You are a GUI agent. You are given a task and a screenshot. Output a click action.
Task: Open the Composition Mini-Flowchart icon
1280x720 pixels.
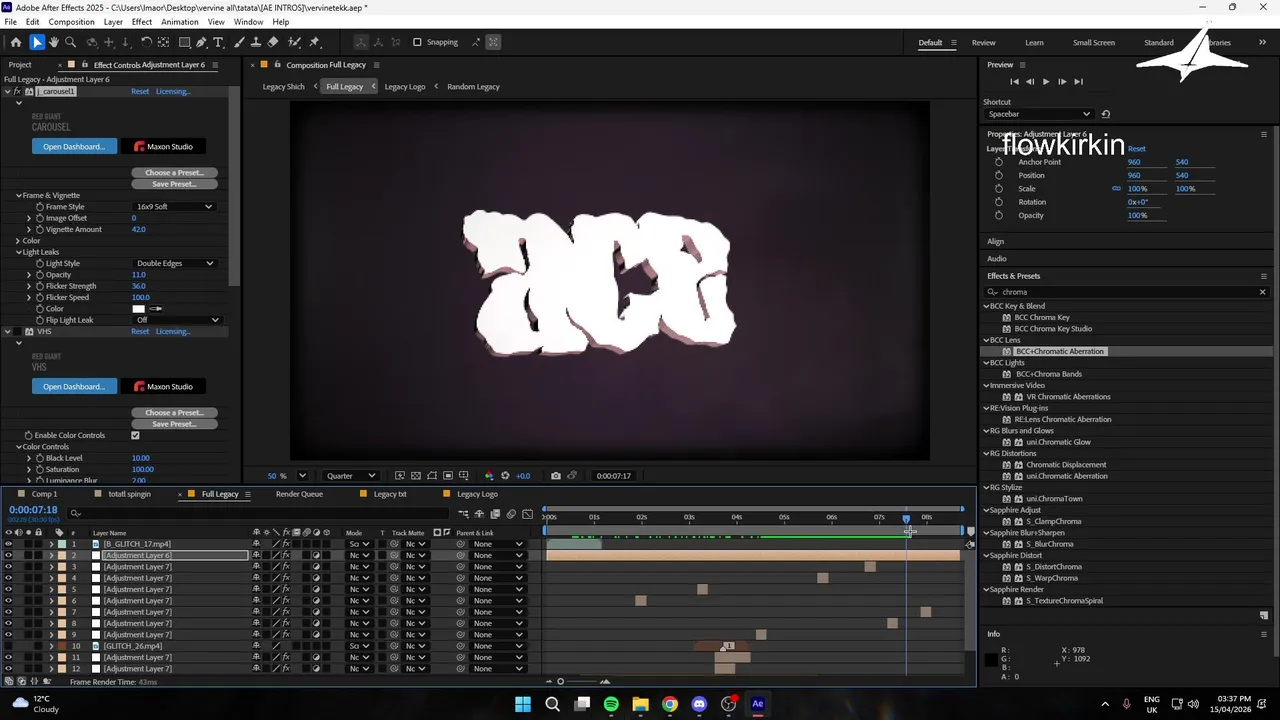[463, 514]
